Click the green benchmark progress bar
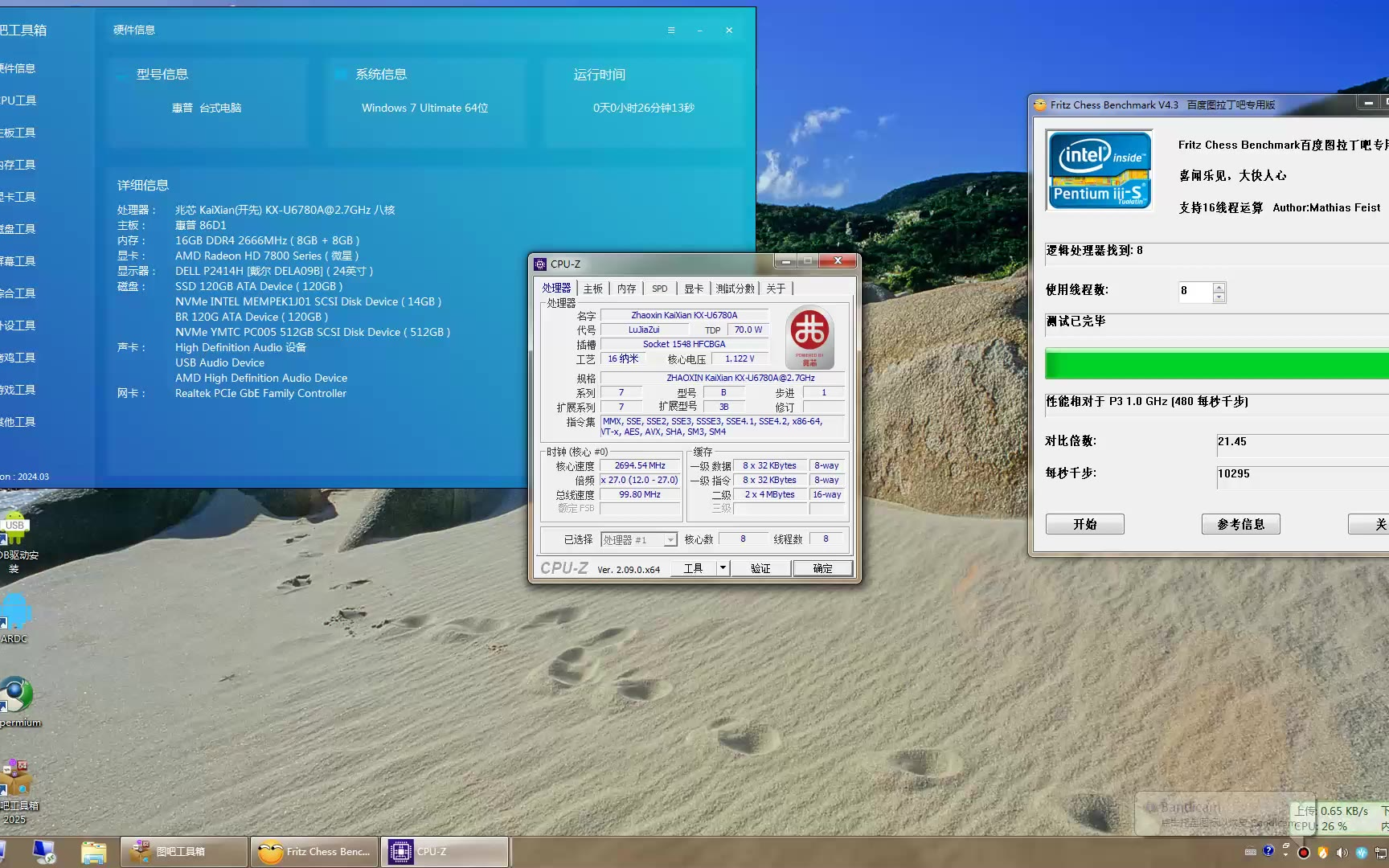The image size is (1389, 868). 1215,364
